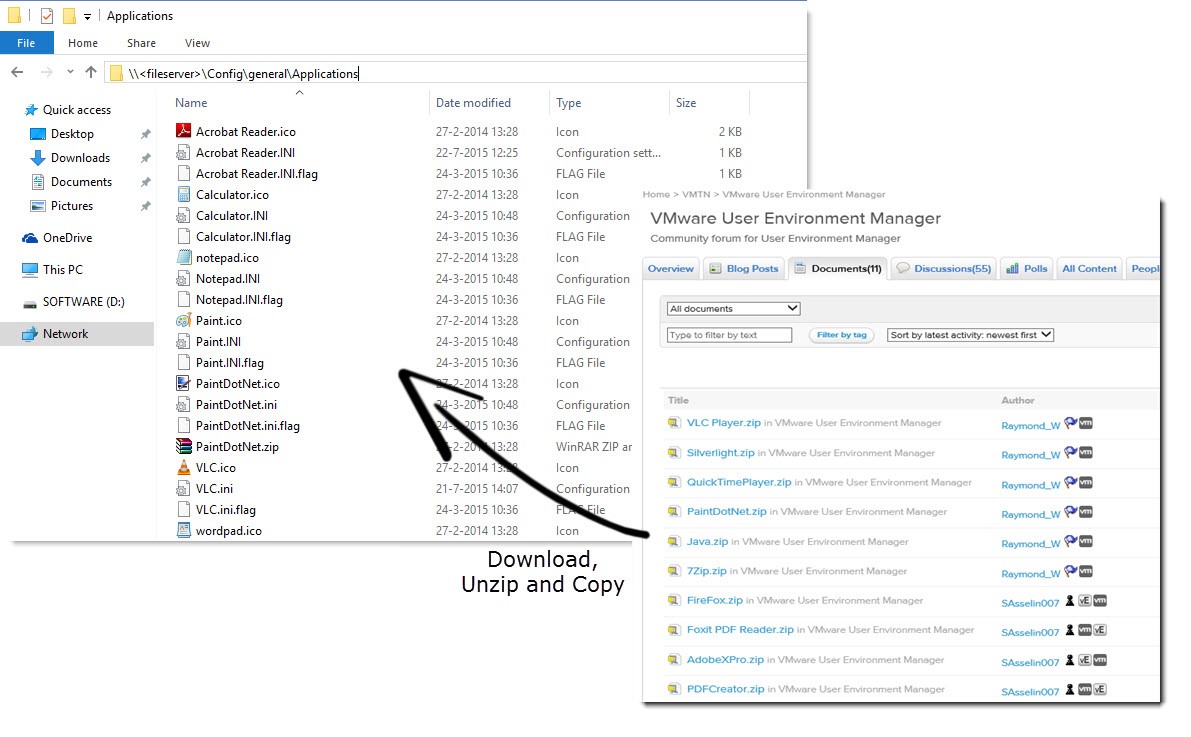Click the VLC.ico cone icon

[183, 468]
